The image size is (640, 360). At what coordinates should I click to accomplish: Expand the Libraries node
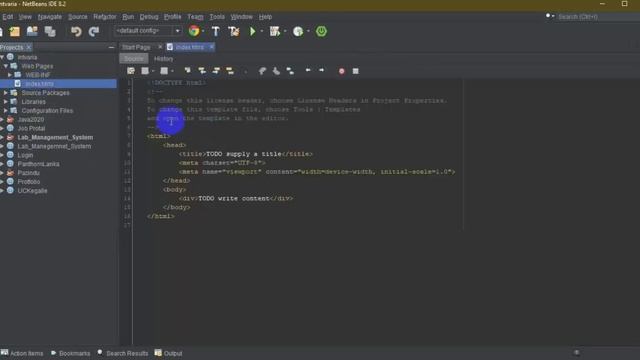[x=6, y=102]
